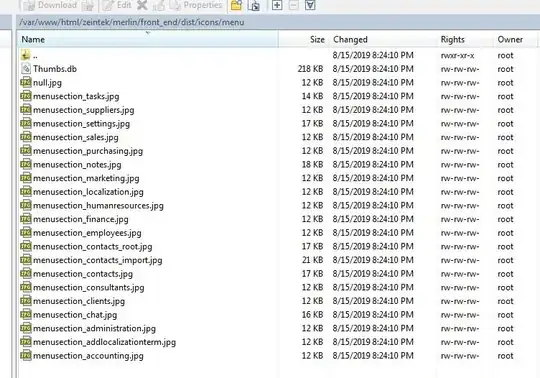Click the plus Select files icon

pyautogui.click(x=277, y=5)
